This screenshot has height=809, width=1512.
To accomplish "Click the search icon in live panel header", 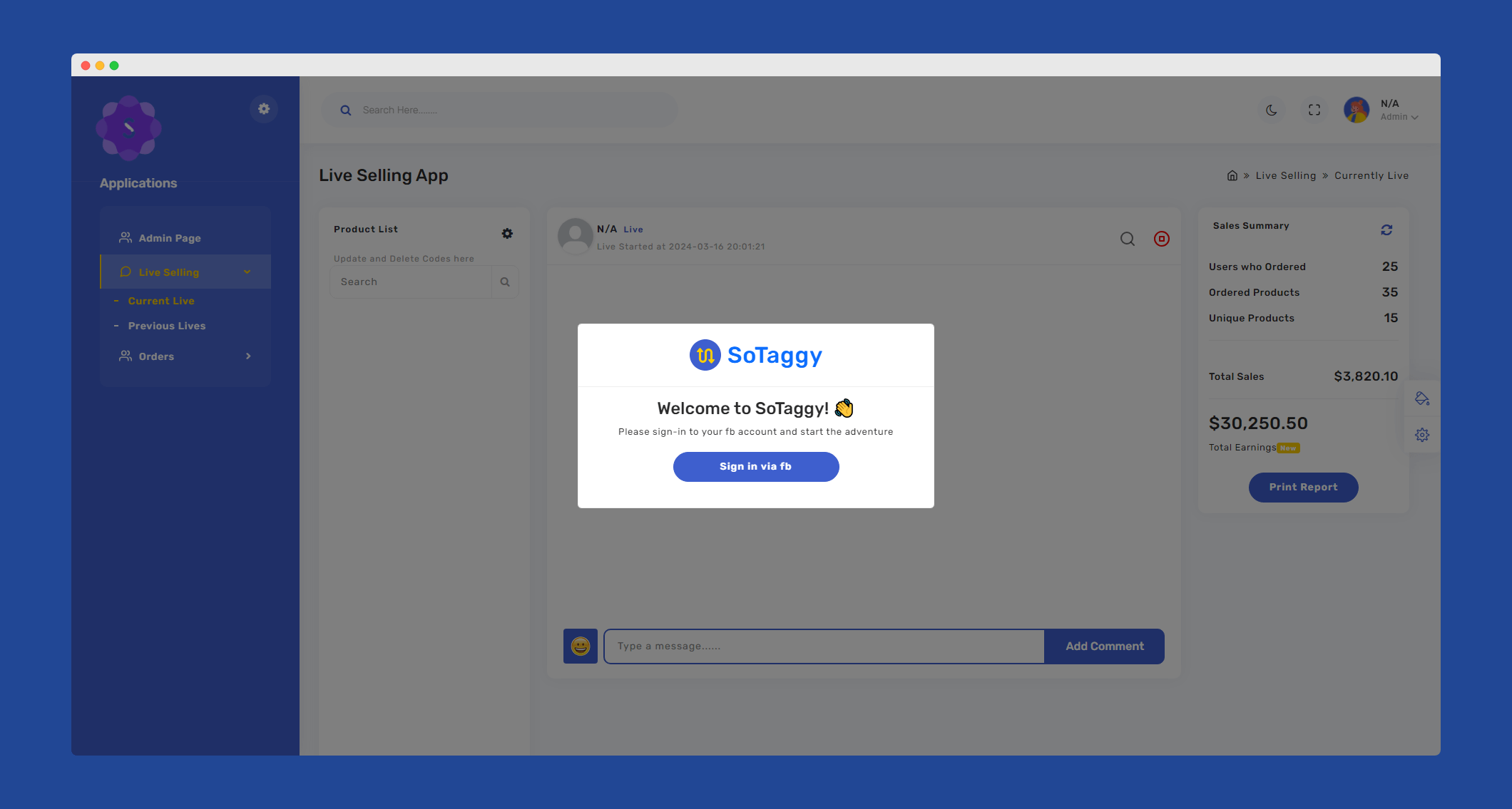I will 1128,239.
